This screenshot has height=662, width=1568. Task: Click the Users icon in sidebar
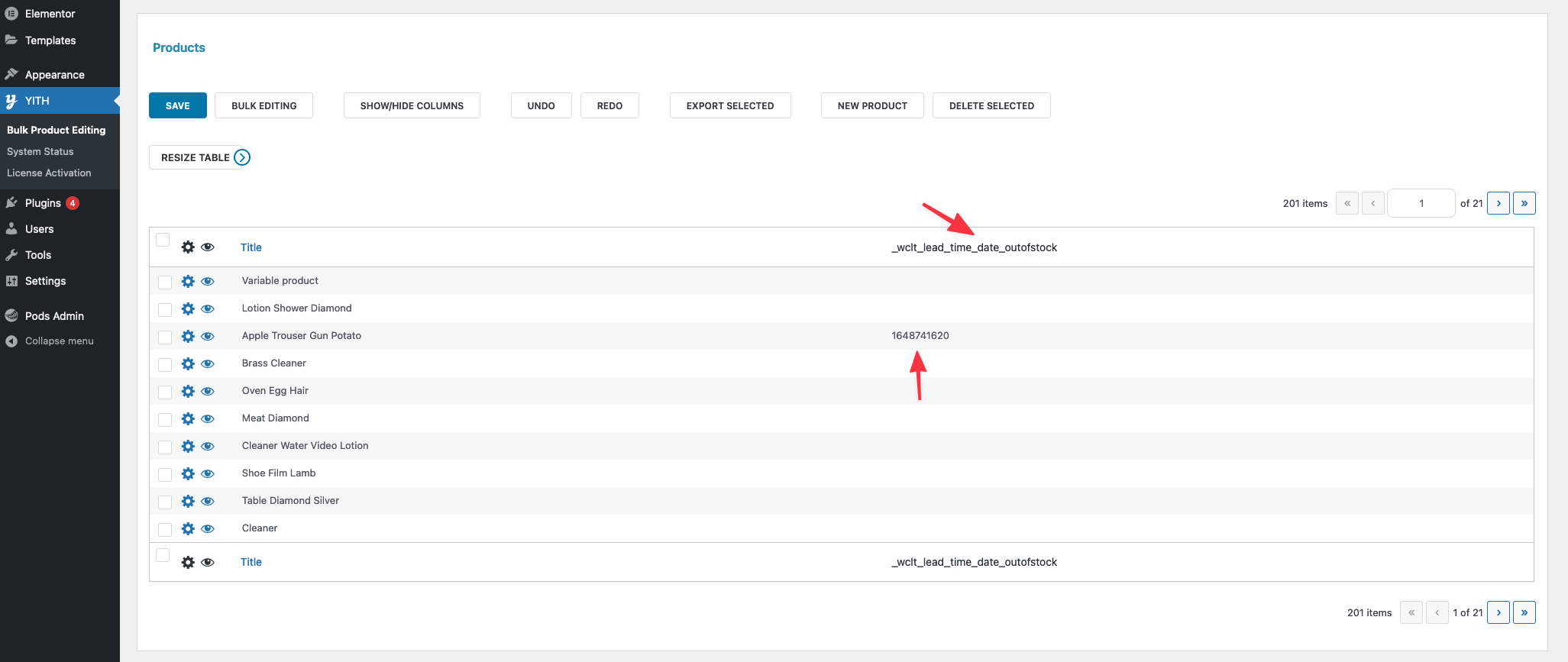coord(11,229)
